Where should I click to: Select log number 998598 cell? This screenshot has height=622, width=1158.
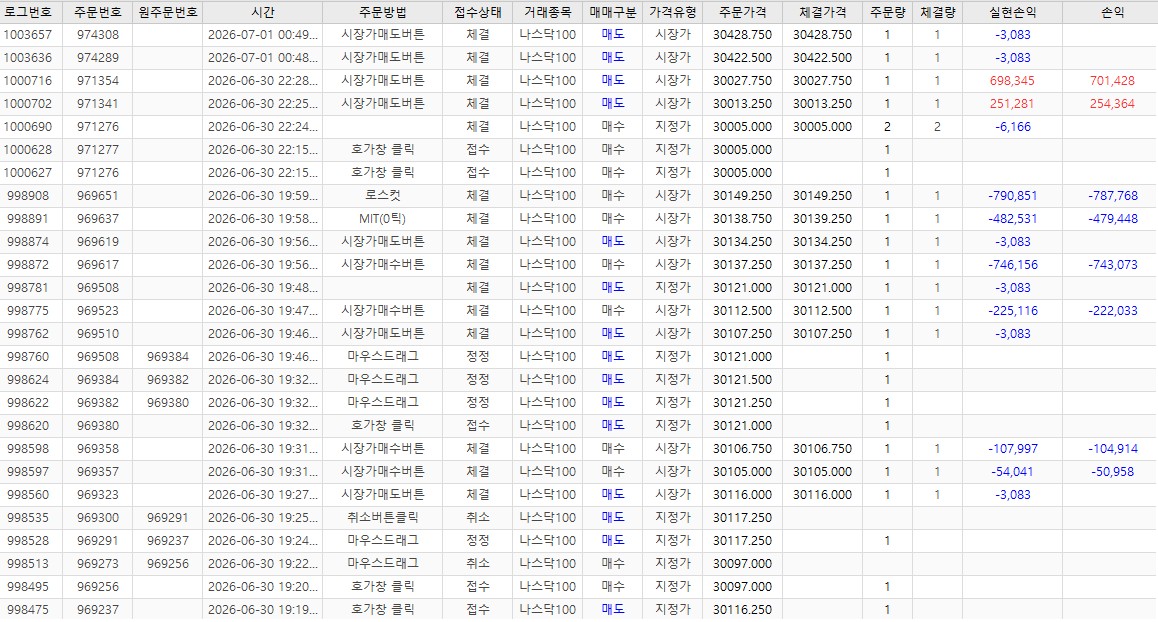pos(28,448)
